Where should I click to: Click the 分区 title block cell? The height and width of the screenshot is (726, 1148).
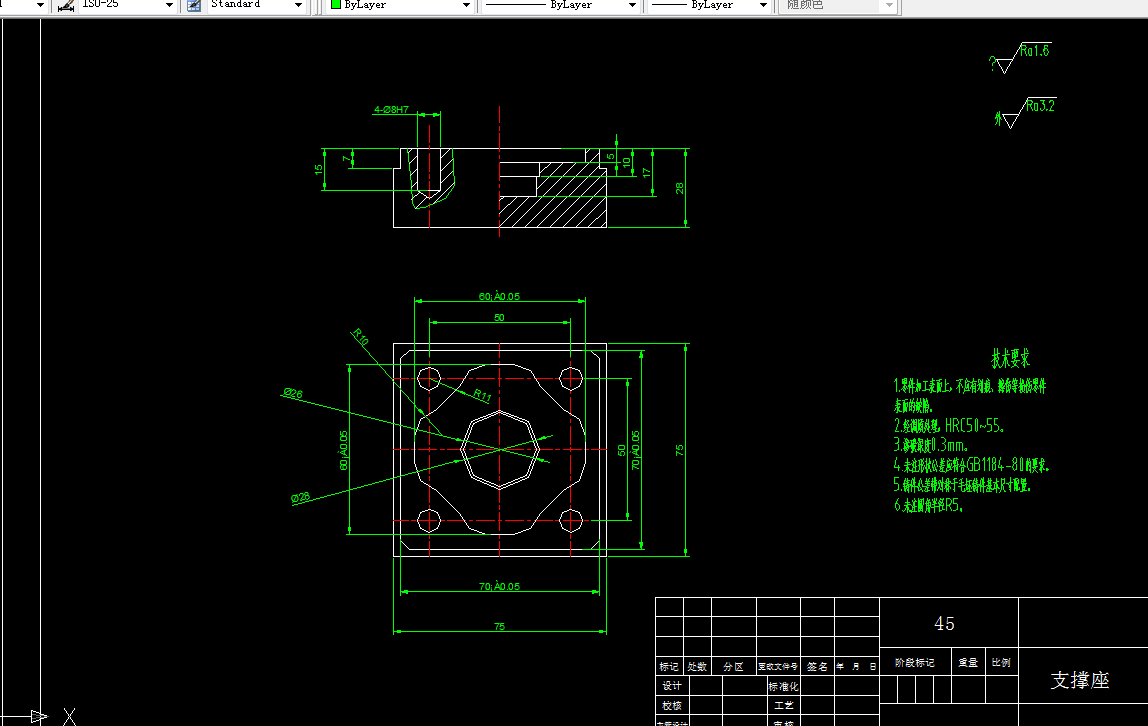click(x=734, y=666)
